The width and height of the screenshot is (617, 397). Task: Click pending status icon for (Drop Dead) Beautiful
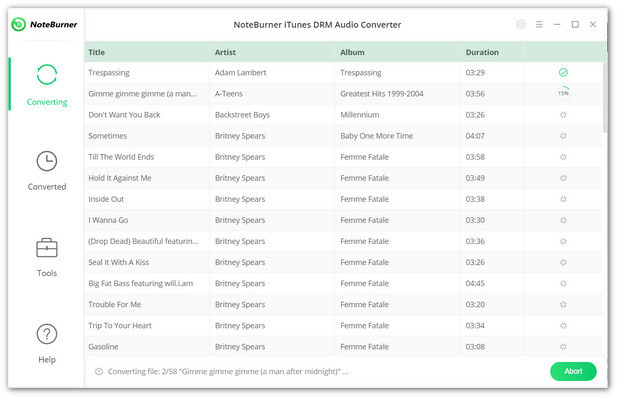coord(563,241)
